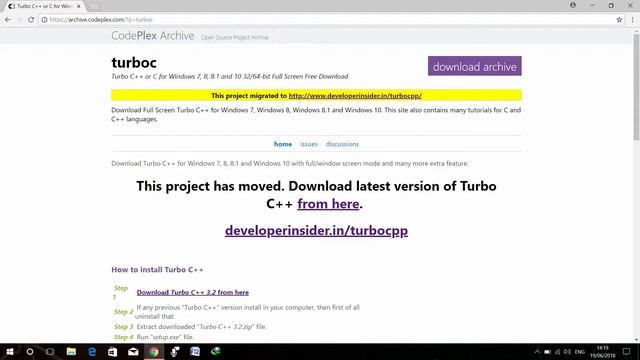Switch to the home tab
The image size is (640, 360).
click(x=282, y=144)
